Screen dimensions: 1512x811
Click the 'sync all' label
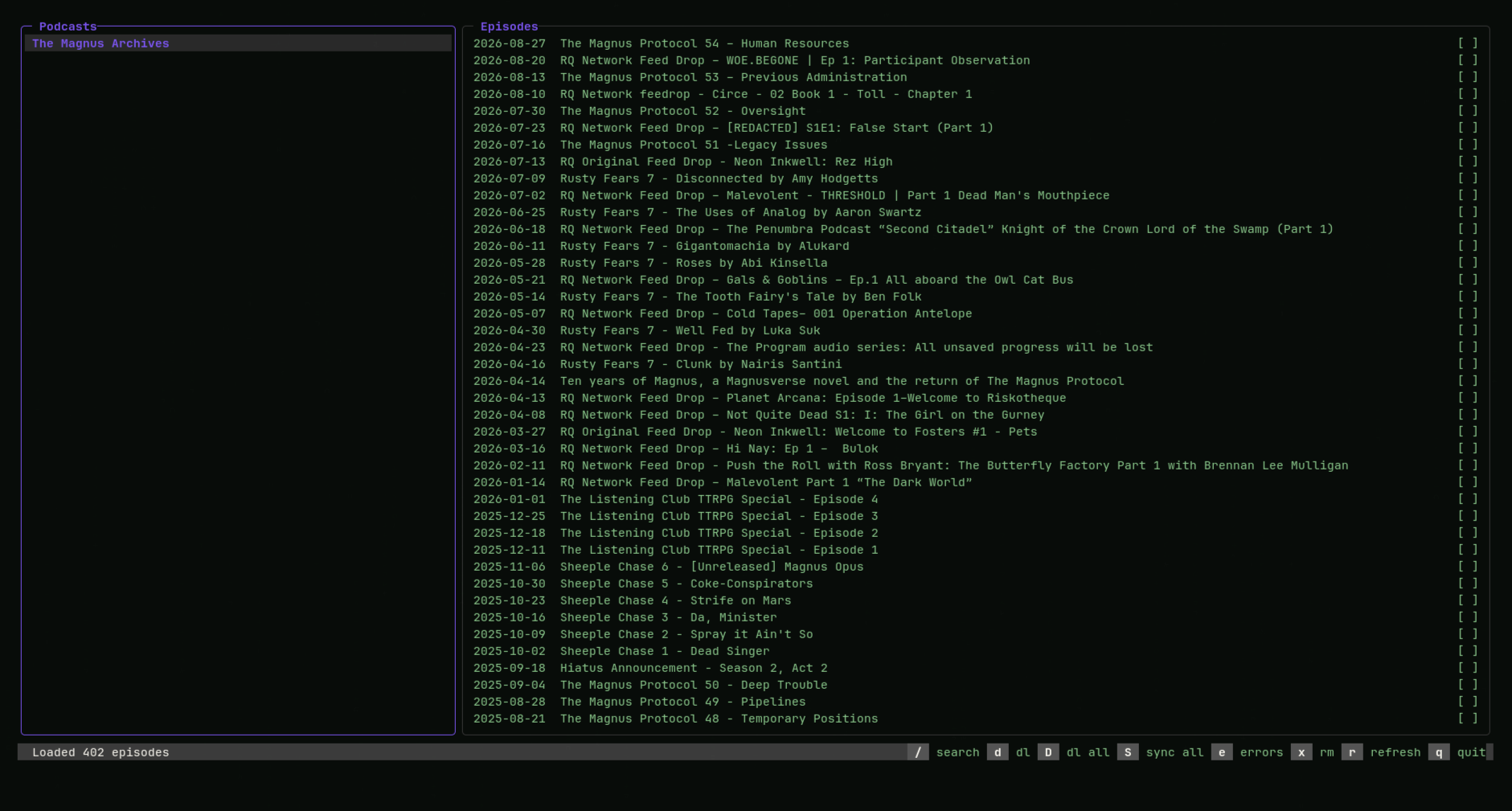(x=1174, y=752)
